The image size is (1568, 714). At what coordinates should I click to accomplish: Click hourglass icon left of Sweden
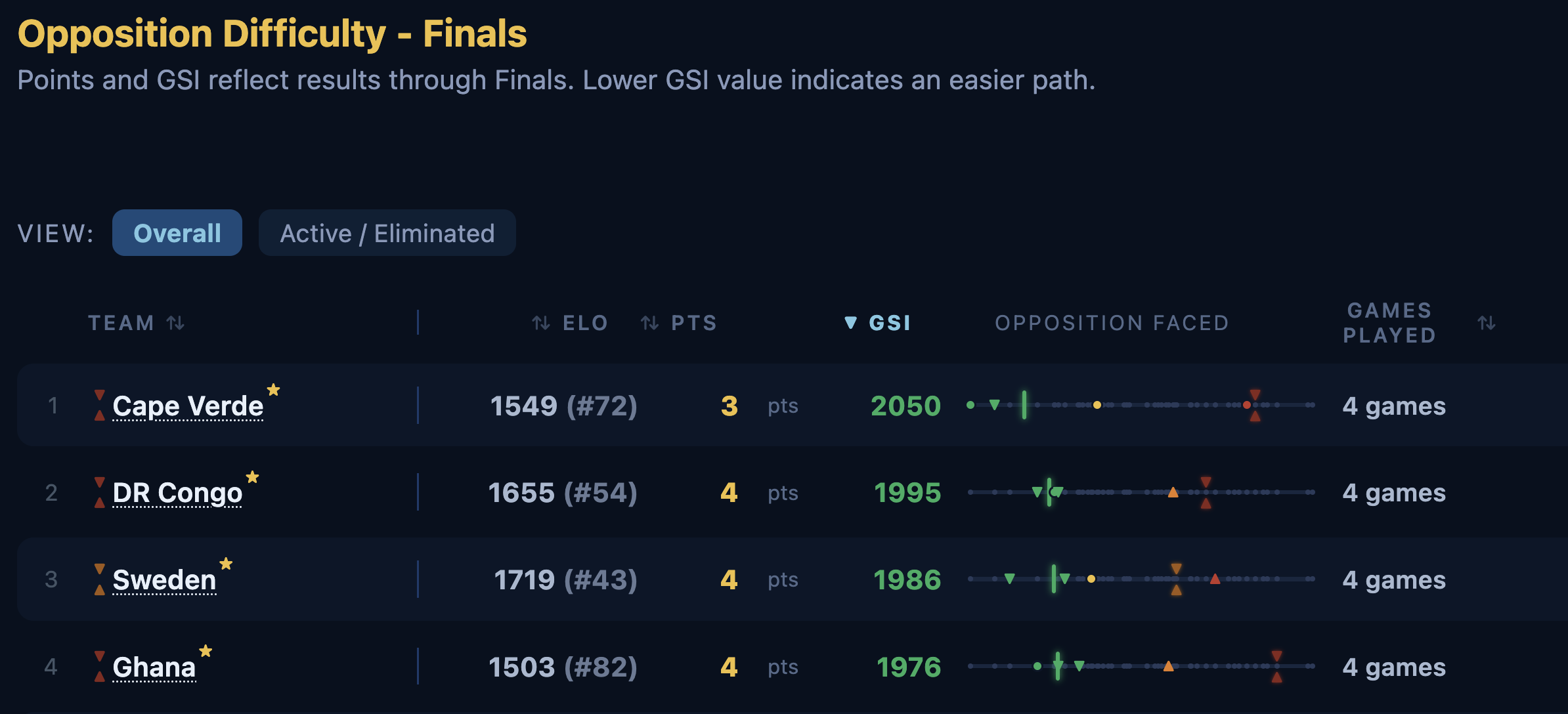(x=100, y=579)
